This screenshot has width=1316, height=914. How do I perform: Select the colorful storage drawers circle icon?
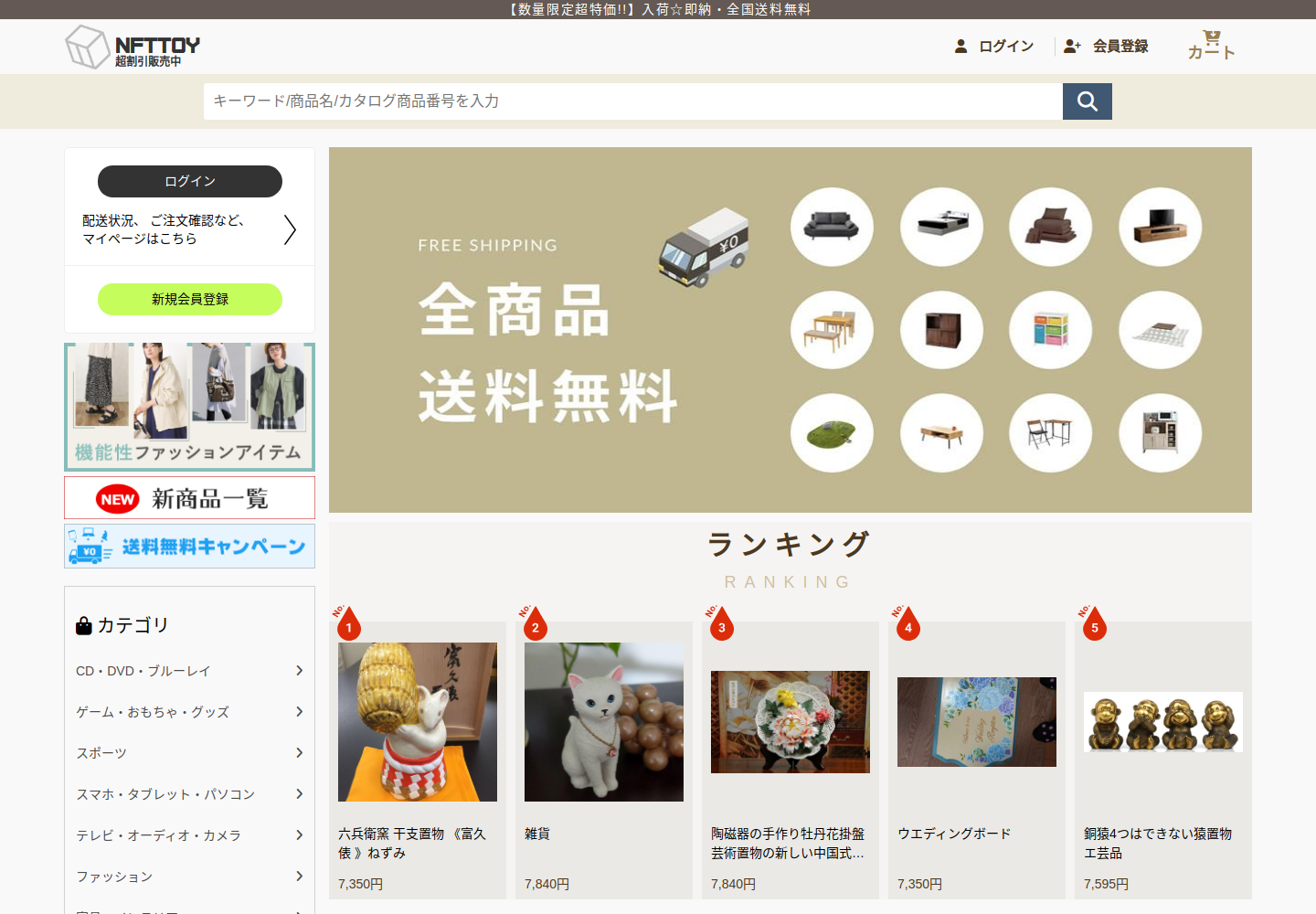coord(1050,330)
